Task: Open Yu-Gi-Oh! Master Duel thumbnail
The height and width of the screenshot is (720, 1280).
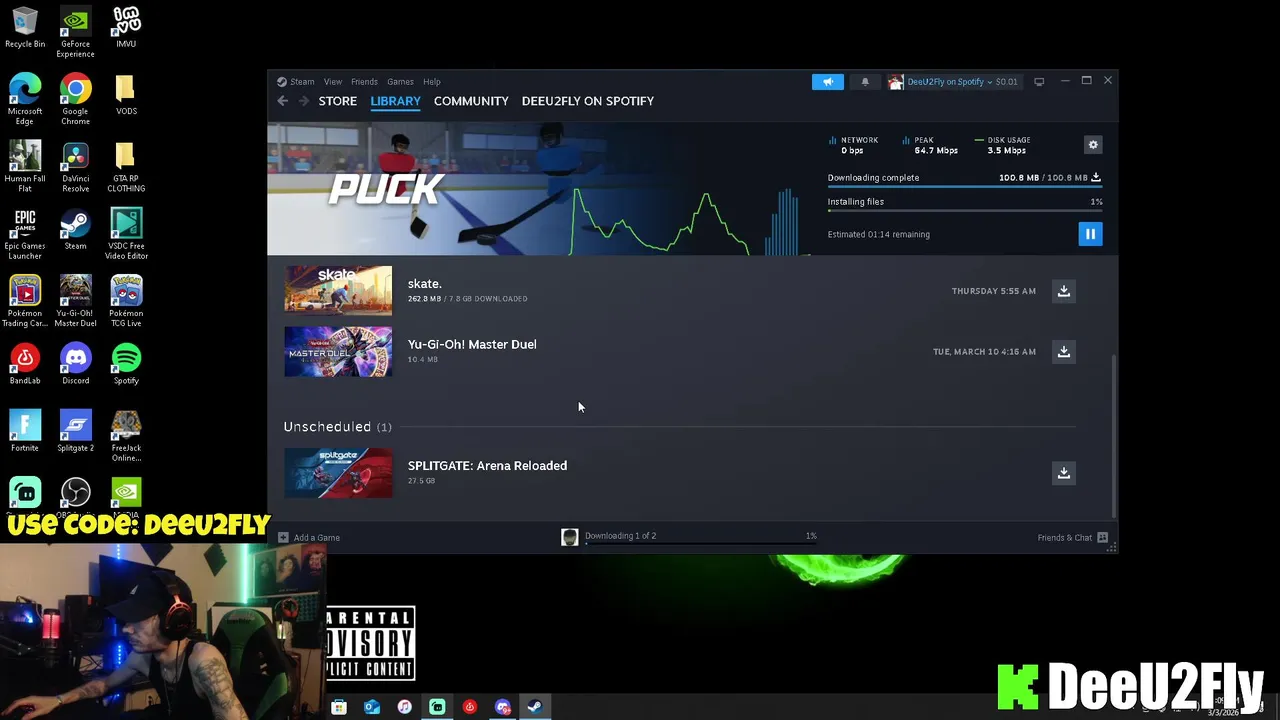Action: tap(338, 352)
